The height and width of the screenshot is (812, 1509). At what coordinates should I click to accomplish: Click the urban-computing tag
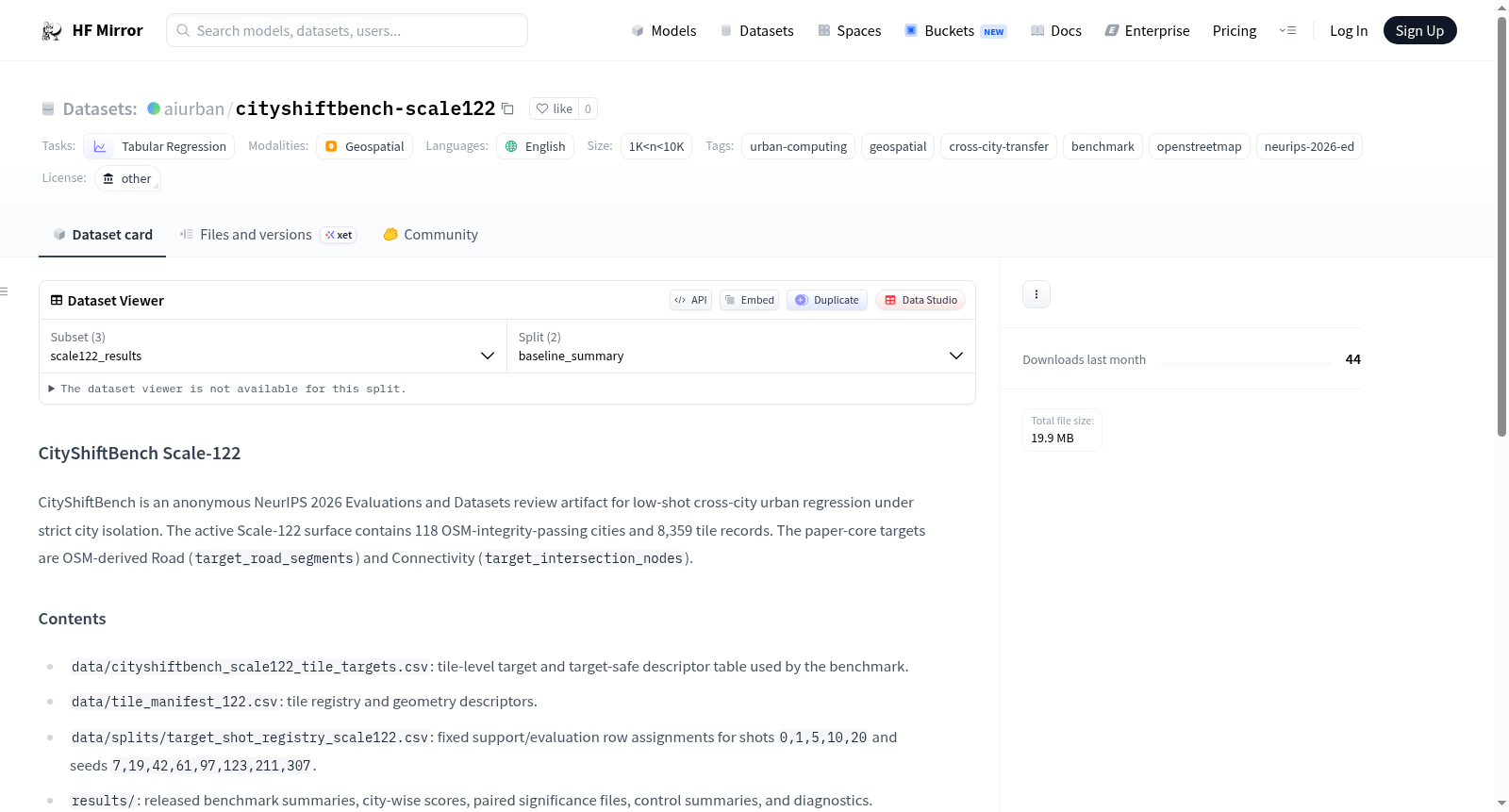point(798,146)
